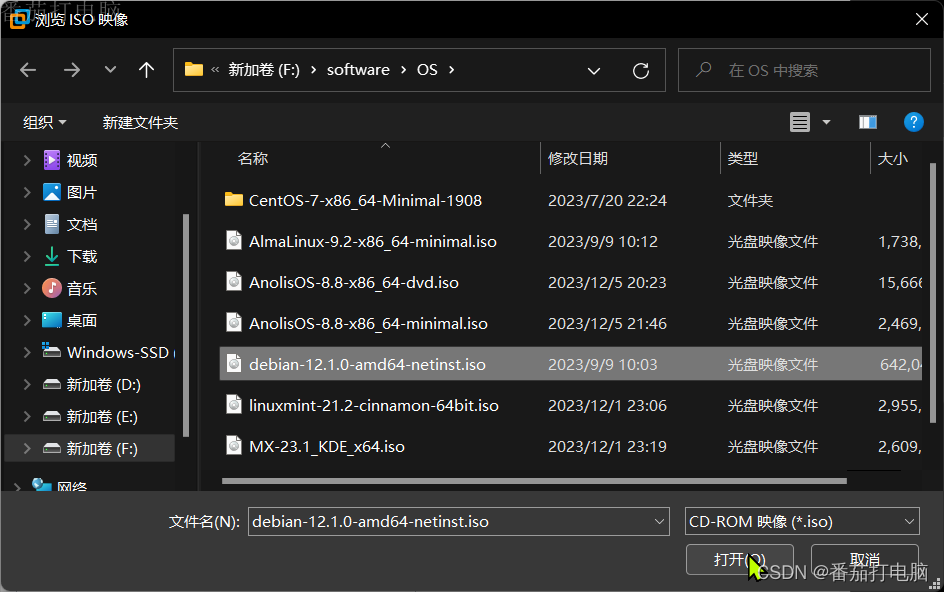
Task: Click the search box for OS
Action: (x=804, y=70)
